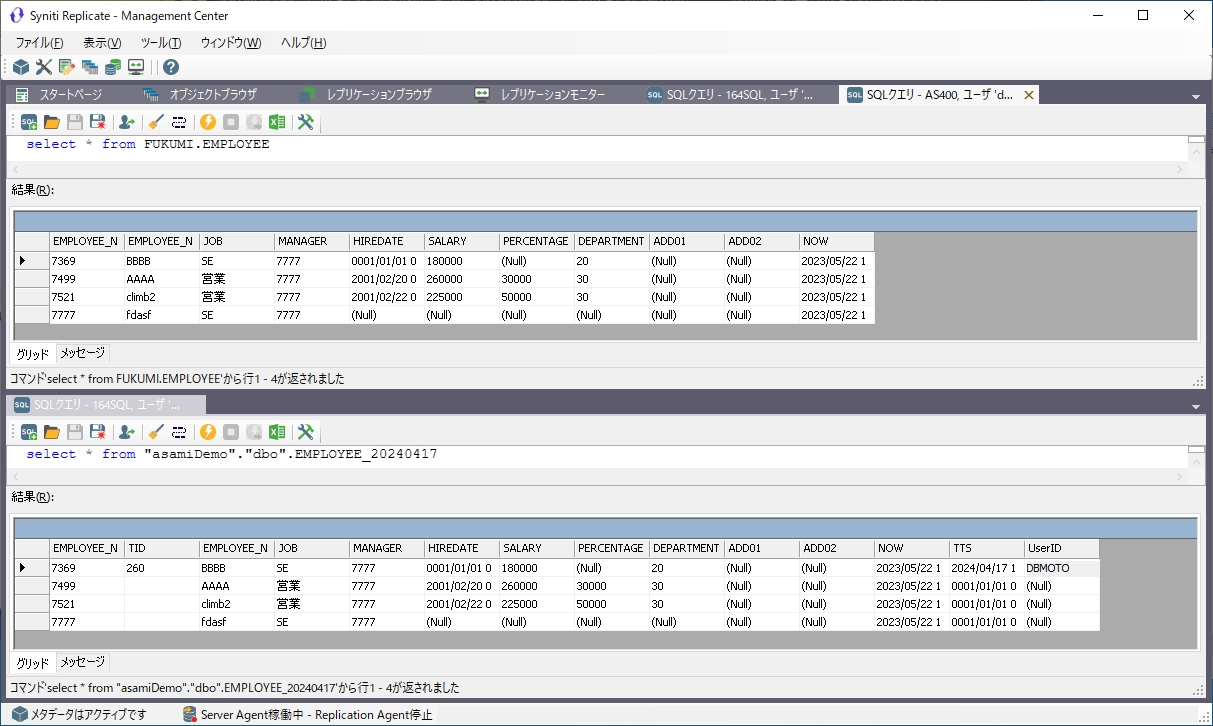Open the ヘルプ(H) menu
This screenshot has width=1213, height=726.
(x=304, y=43)
